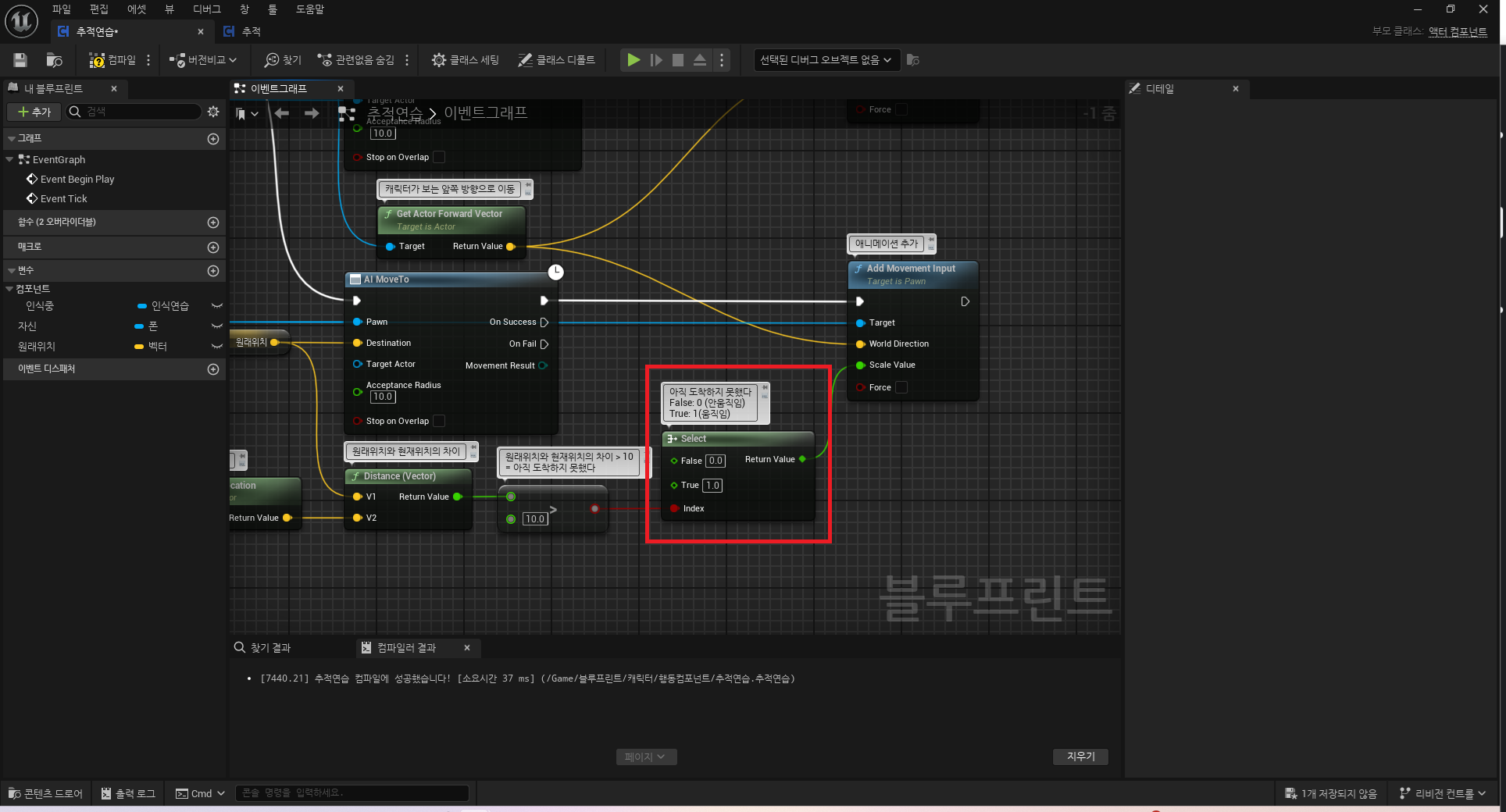Open hide-unrelated options menu
This screenshot has height=812, width=1506.
pyautogui.click(x=407, y=60)
